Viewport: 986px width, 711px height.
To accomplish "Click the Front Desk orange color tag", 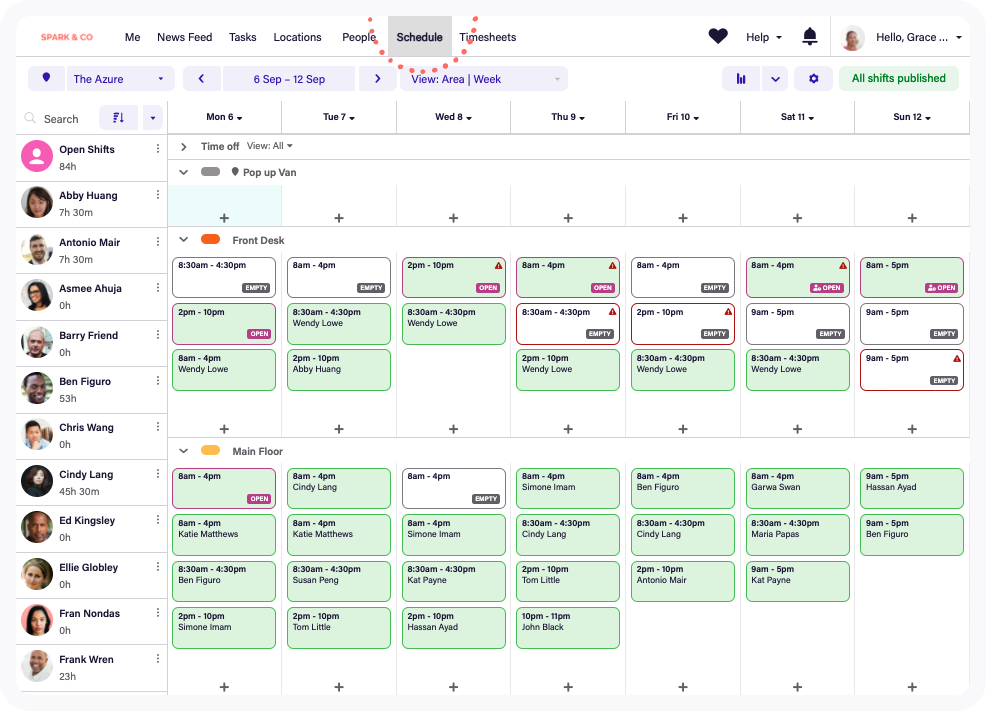I will coord(210,240).
